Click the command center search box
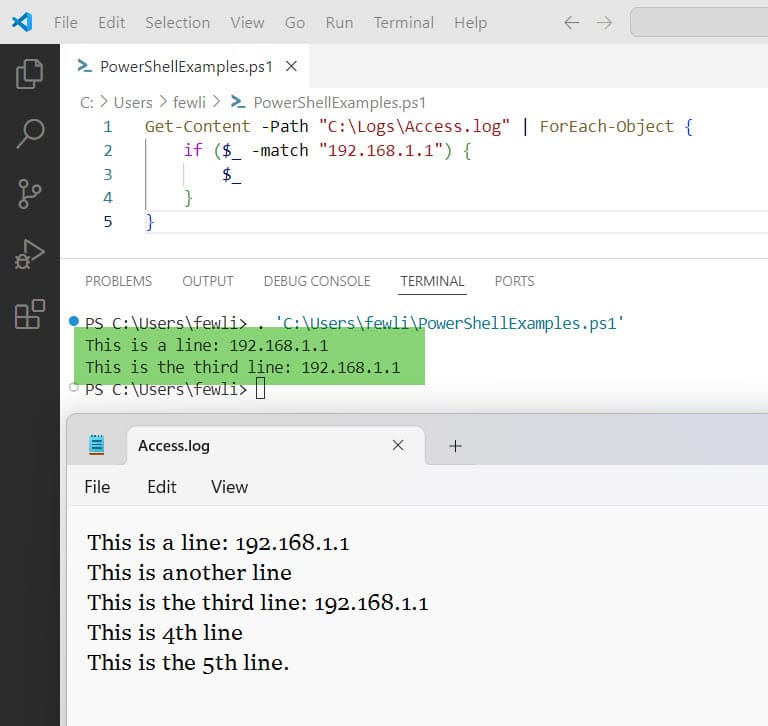This screenshot has width=768, height=726. click(x=699, y=22)
